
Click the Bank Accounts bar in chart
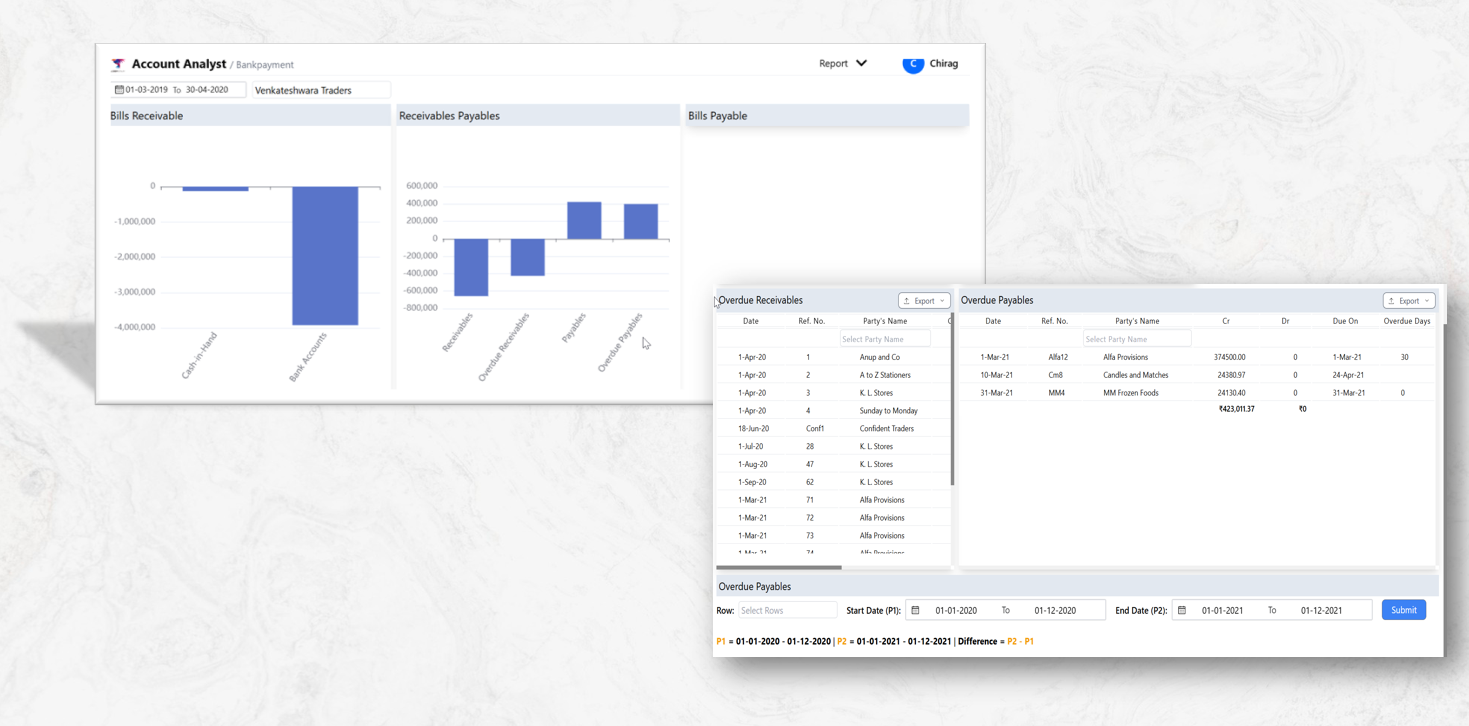[325, 255]
